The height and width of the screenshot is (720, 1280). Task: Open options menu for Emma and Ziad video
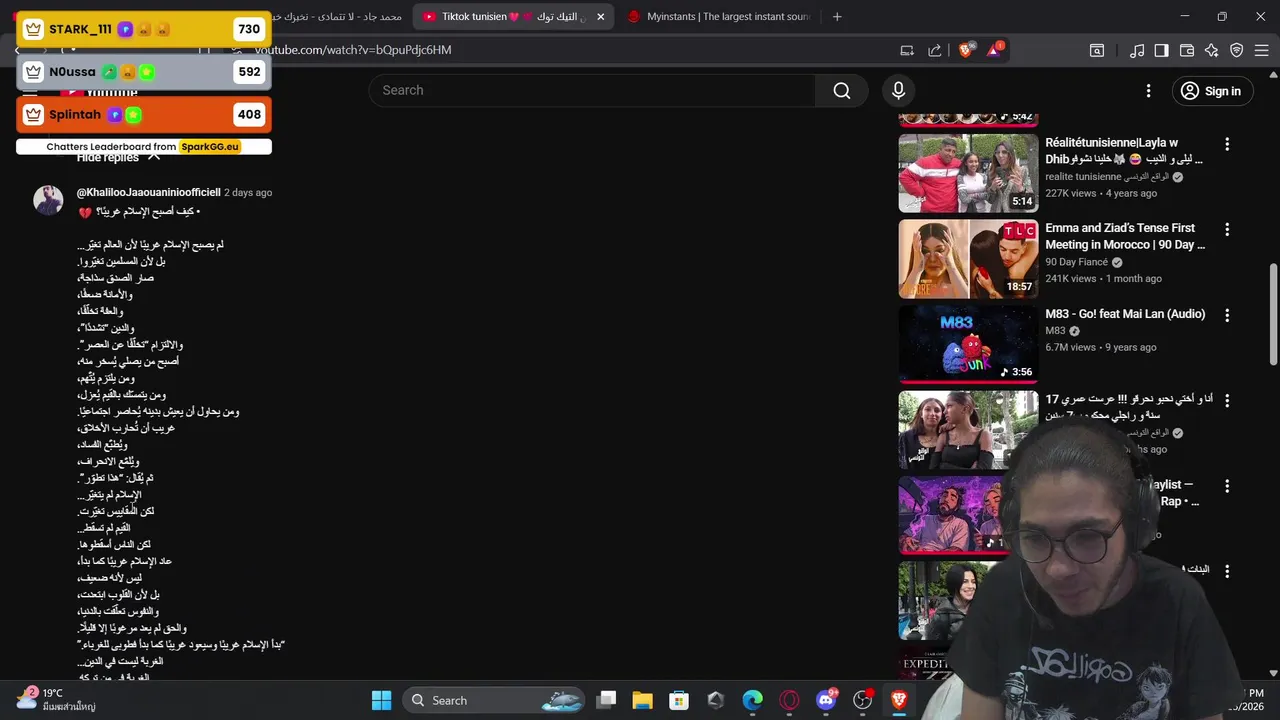(x=1227, y=229)
